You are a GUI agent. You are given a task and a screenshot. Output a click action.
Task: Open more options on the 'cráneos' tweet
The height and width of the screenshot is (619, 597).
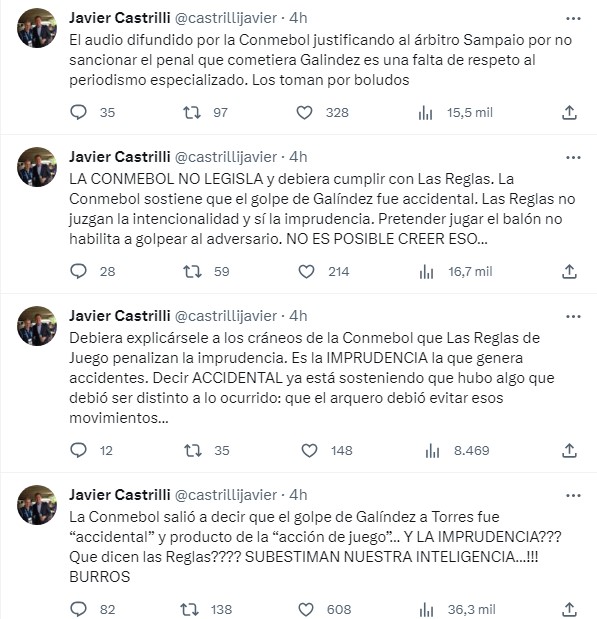573,317
